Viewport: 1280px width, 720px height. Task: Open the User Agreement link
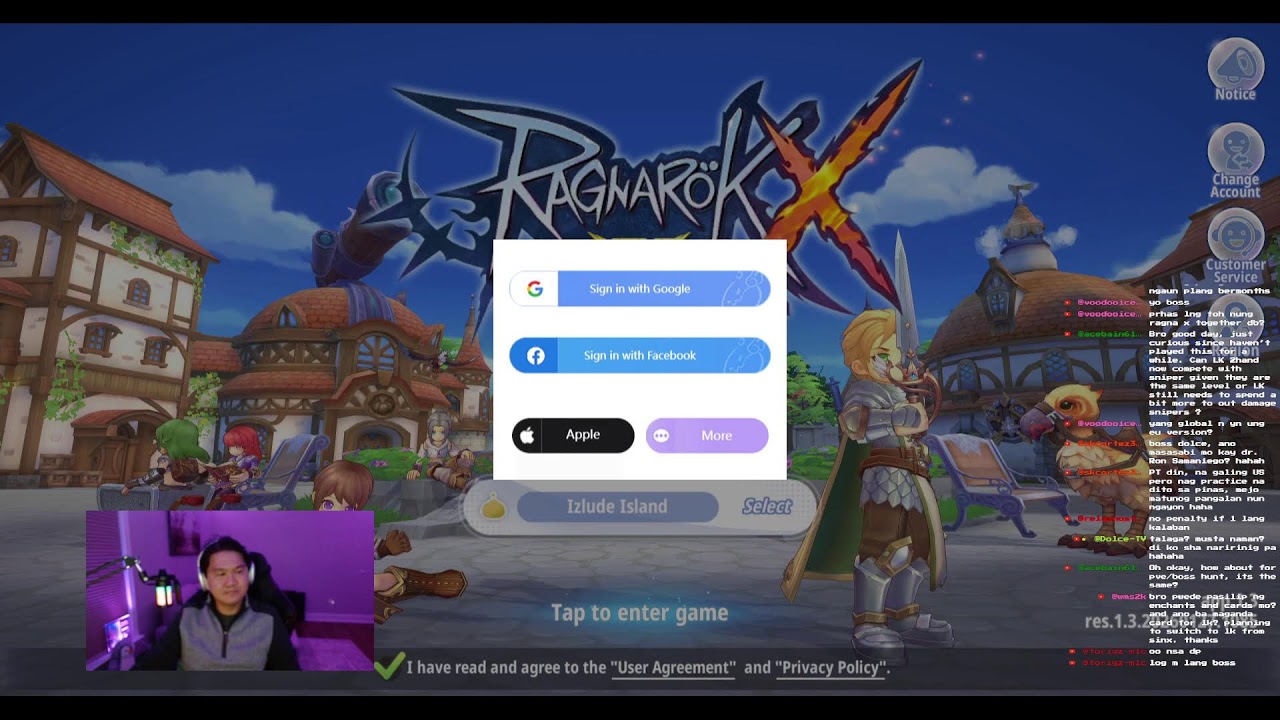[673, 668]
